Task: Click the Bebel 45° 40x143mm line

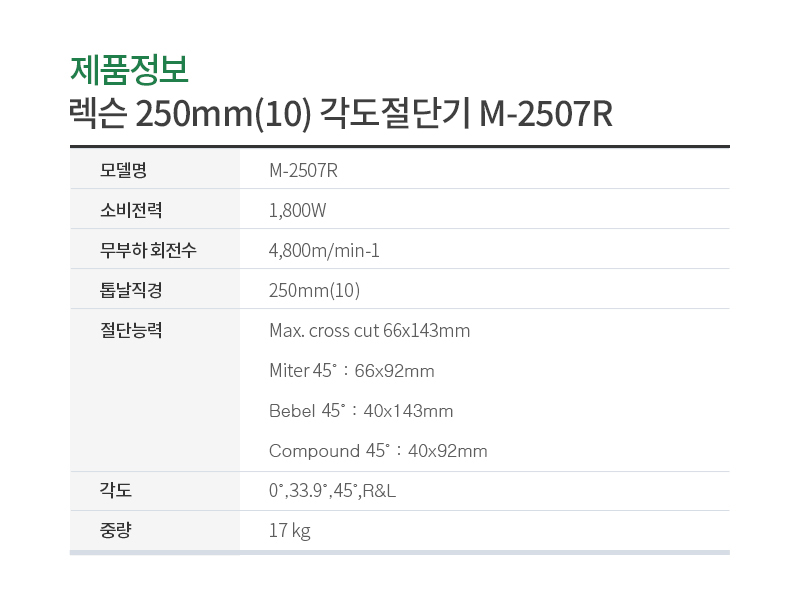Action: click(361, 410)
